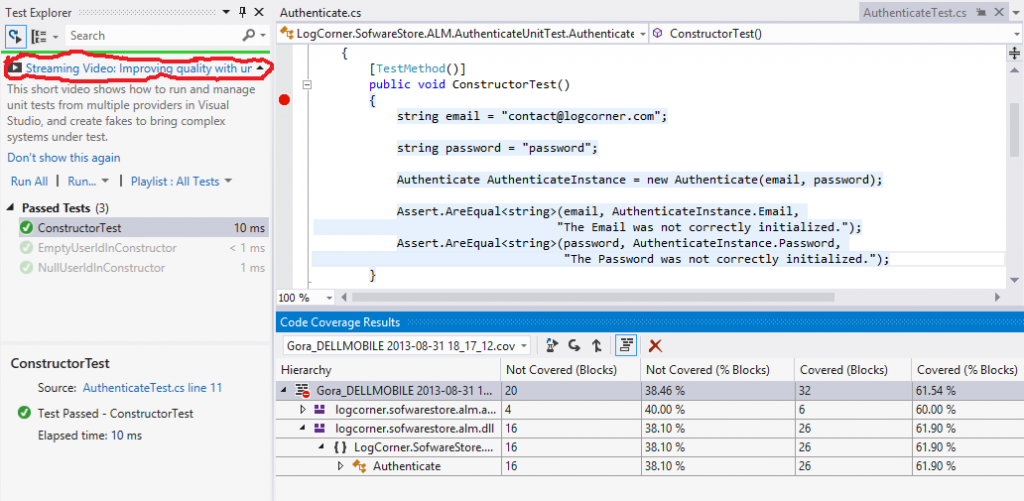This screenshot has height=501, width=1024.
Task: Sort by Not Covered (% Blocks) column
Action: tap(716, 370)
